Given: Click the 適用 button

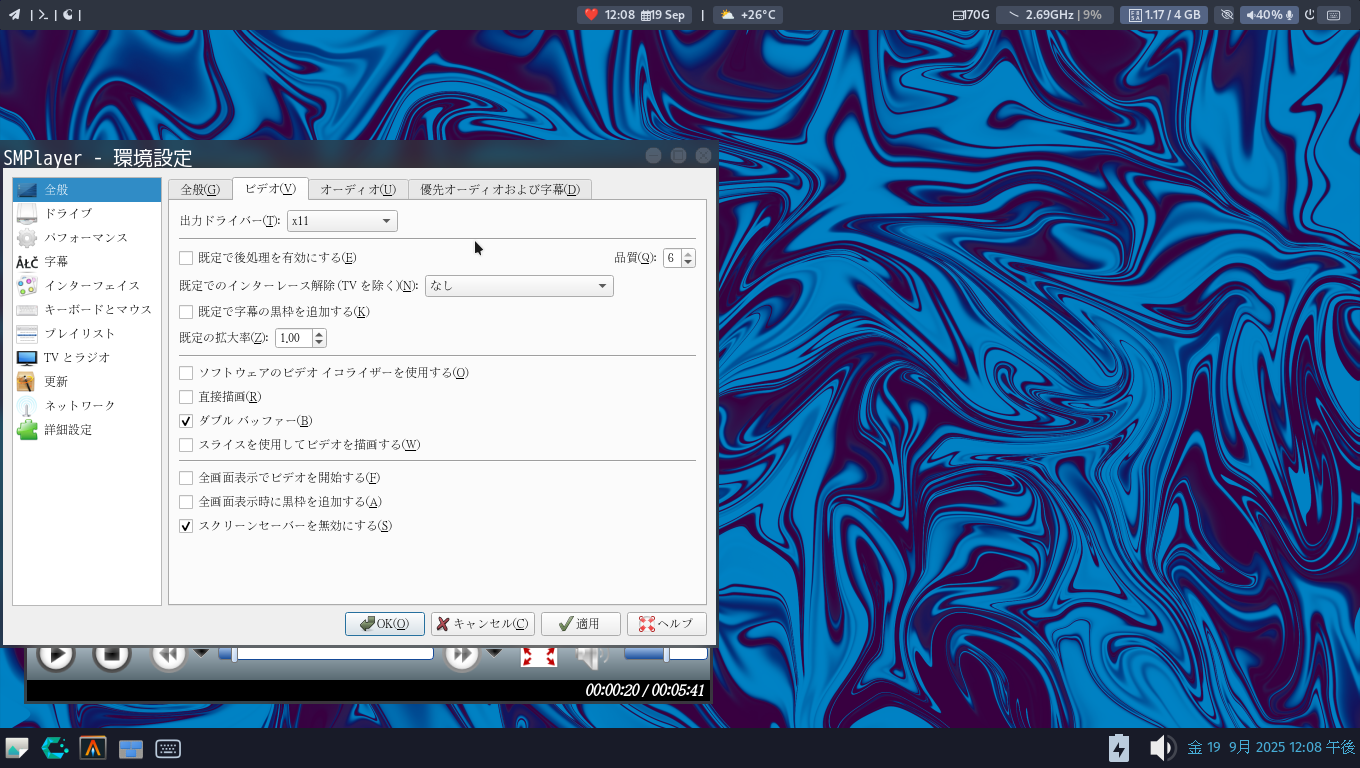Looking at the screenshot, I should click(x=581, y=624).
